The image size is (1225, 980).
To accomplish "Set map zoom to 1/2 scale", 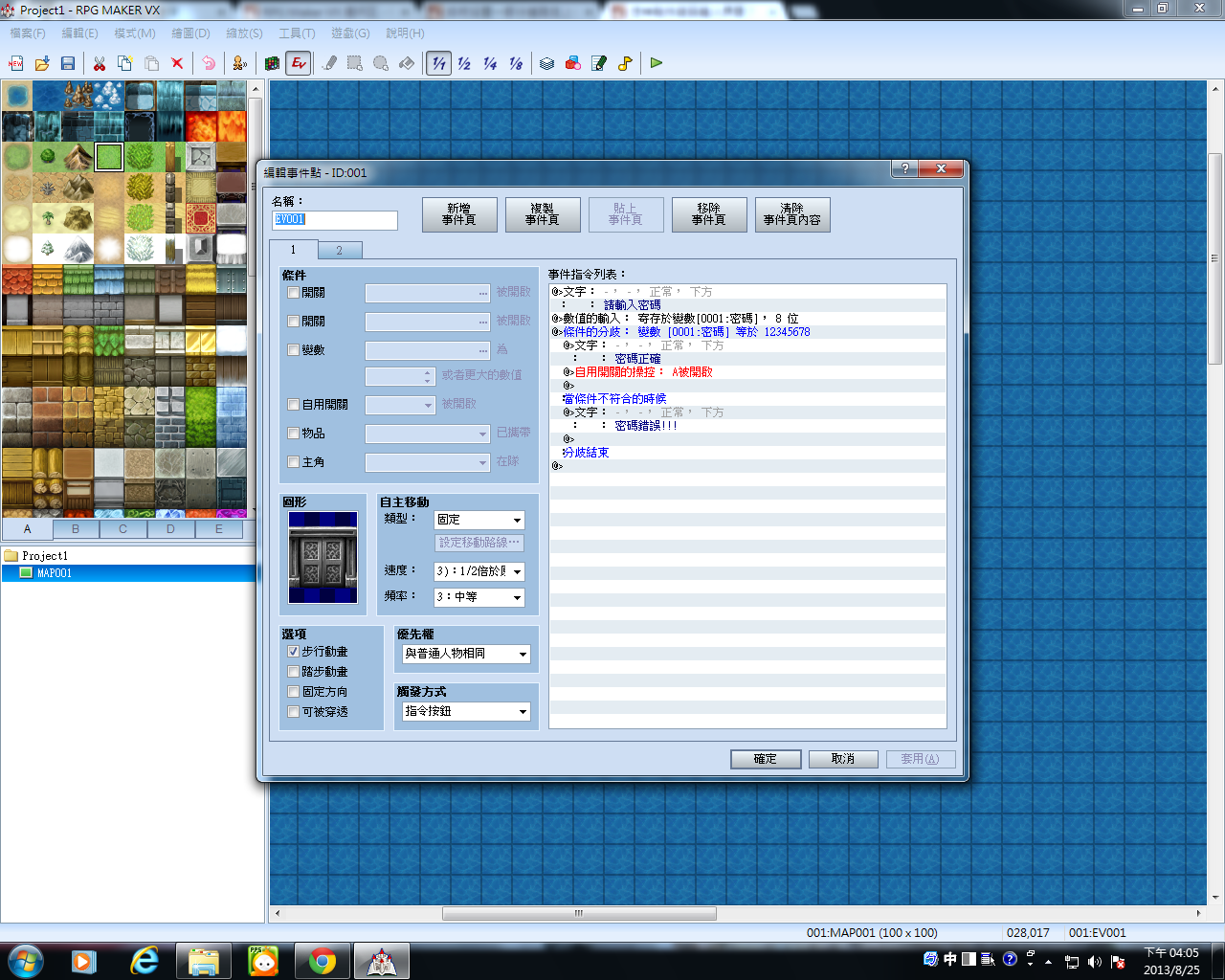I will click(464, 63).
